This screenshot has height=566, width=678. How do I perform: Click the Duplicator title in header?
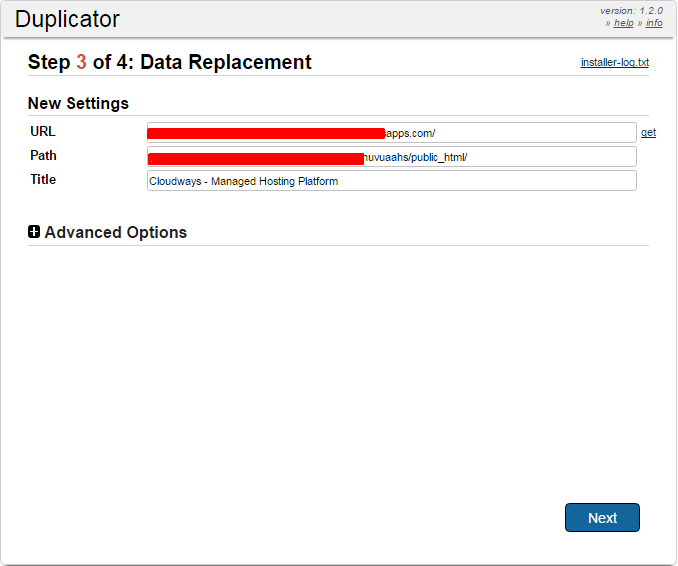coord(67,19)
